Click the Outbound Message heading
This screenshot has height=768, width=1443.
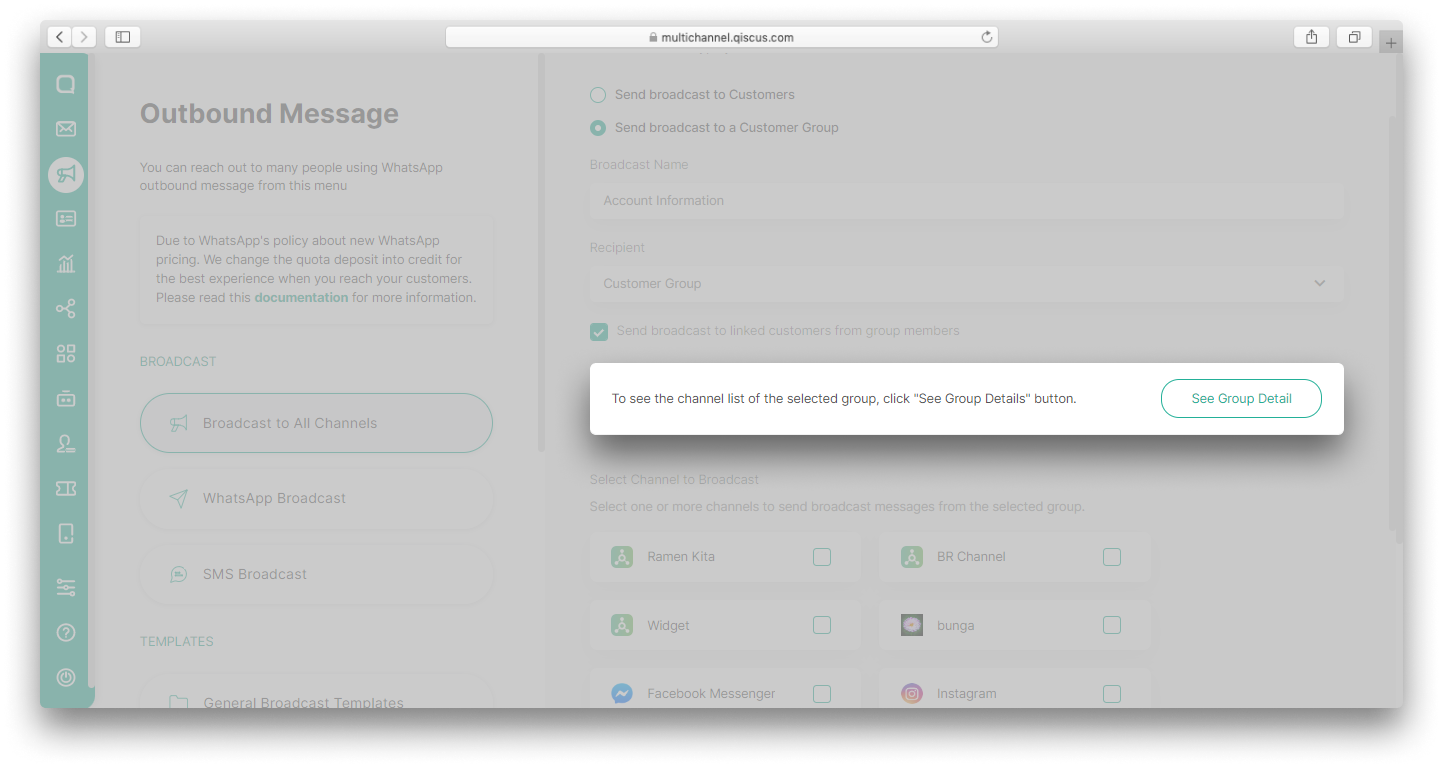click(269, 114)
